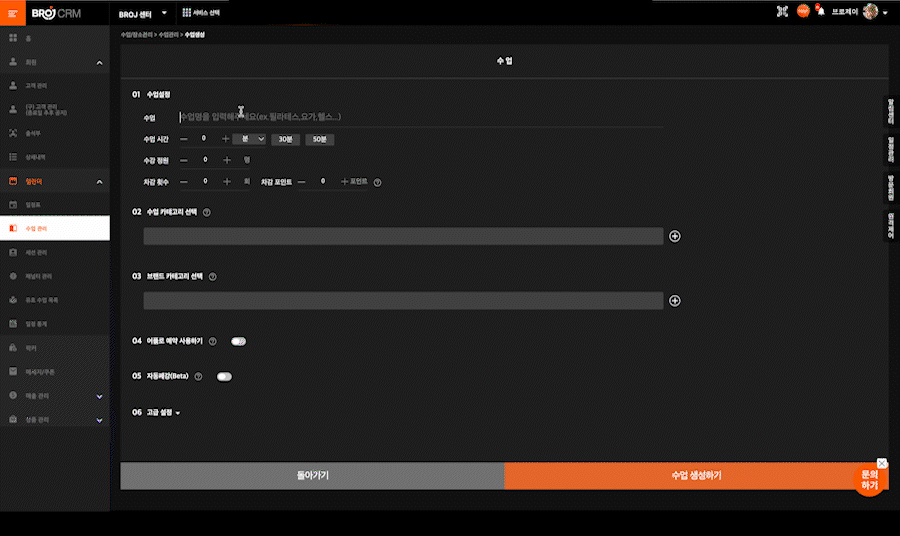Open the 서비스 선택 grid menu
Screen dimensions: 900x536
coord(201,13)
